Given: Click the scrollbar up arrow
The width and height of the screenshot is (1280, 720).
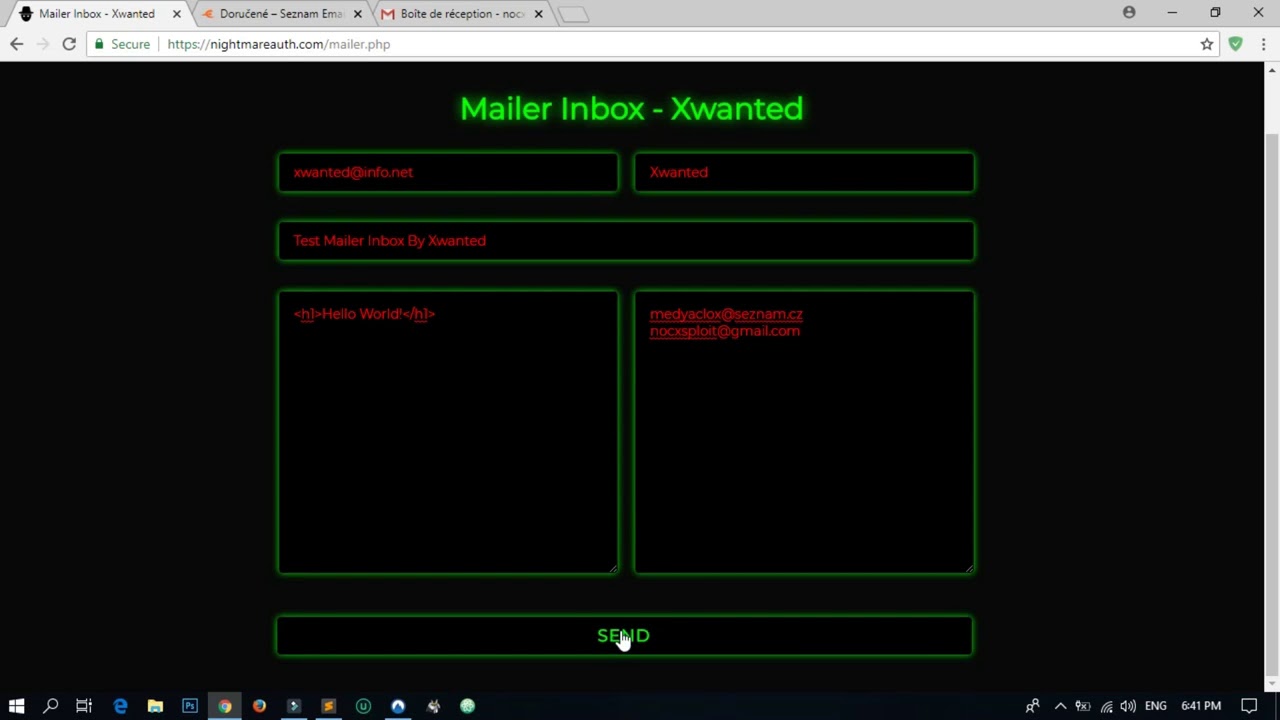Looking at the screenshot, I should (x=1273, y=70).
